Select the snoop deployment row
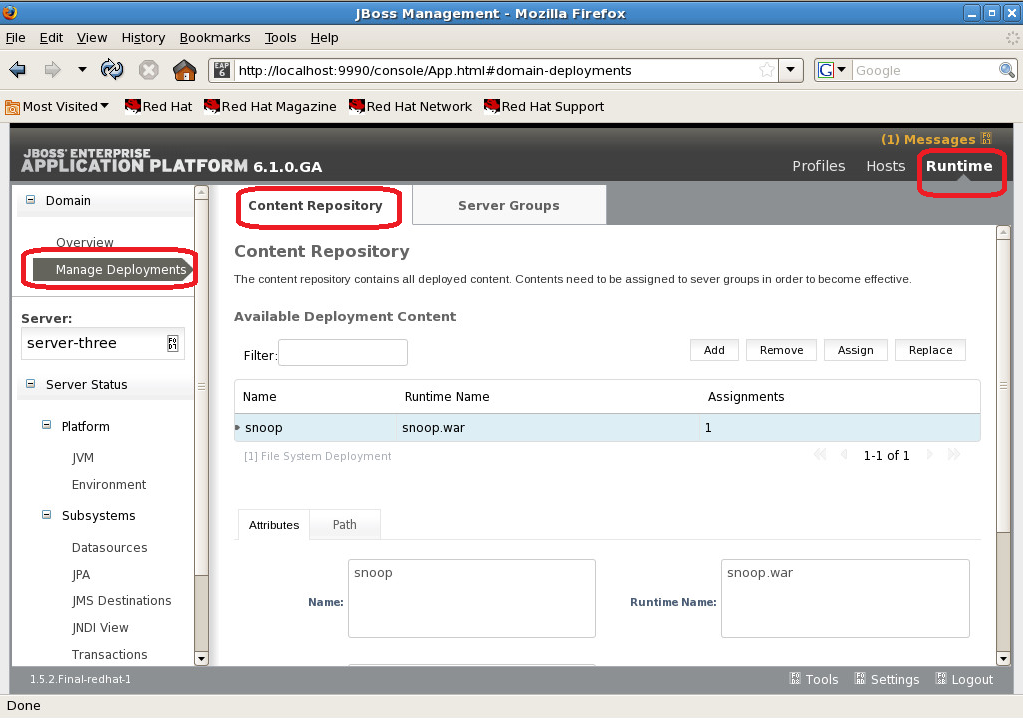Image resolution: width=1023 pixels, height=718 pixels. [607, 428]
